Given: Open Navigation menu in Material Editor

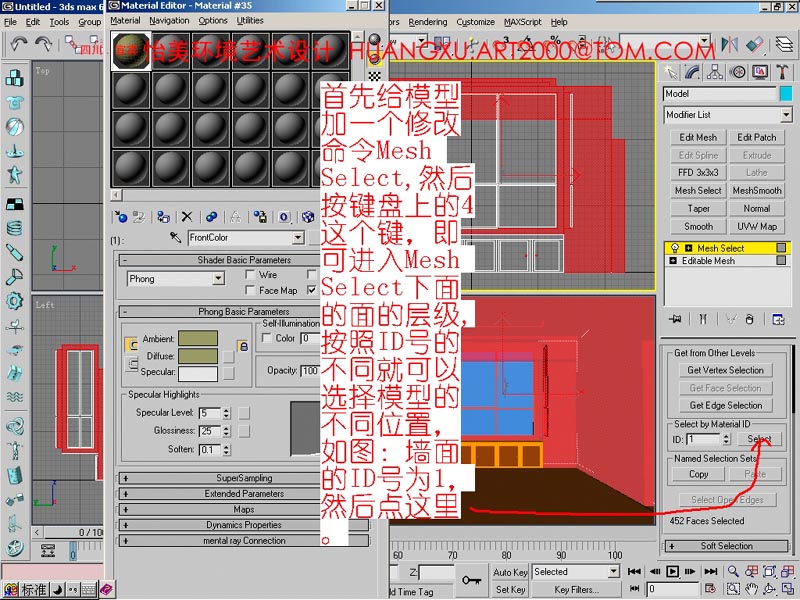Looking at the screenshot, I should 169,20.
